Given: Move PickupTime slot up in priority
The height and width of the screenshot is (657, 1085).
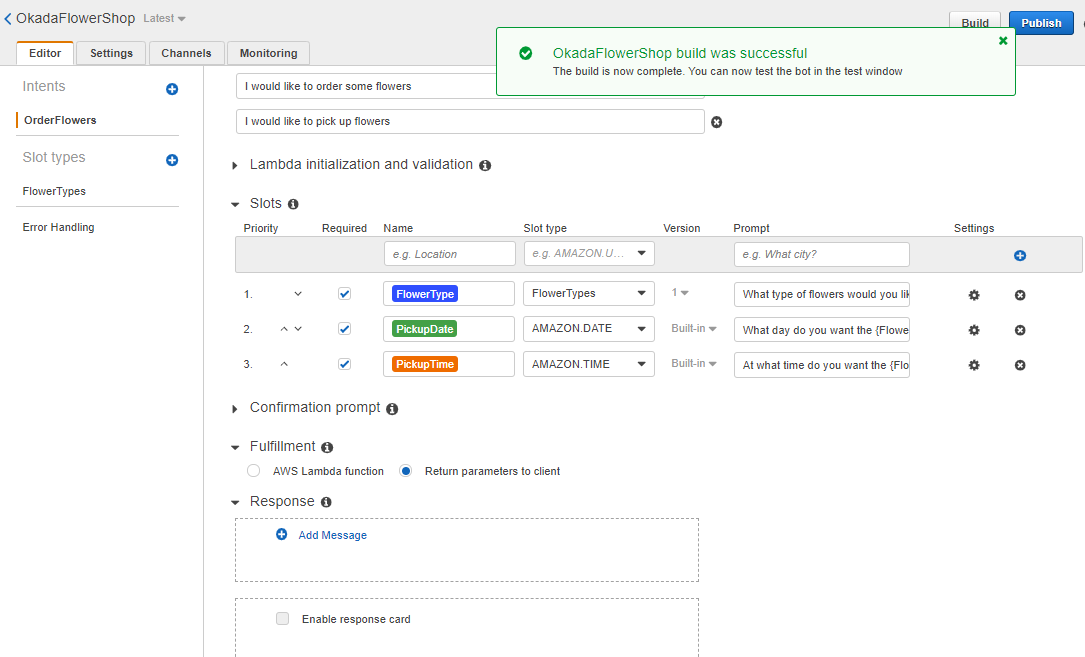Looking at the screenshot, I should pyautogui.click(x=284, y=364).
